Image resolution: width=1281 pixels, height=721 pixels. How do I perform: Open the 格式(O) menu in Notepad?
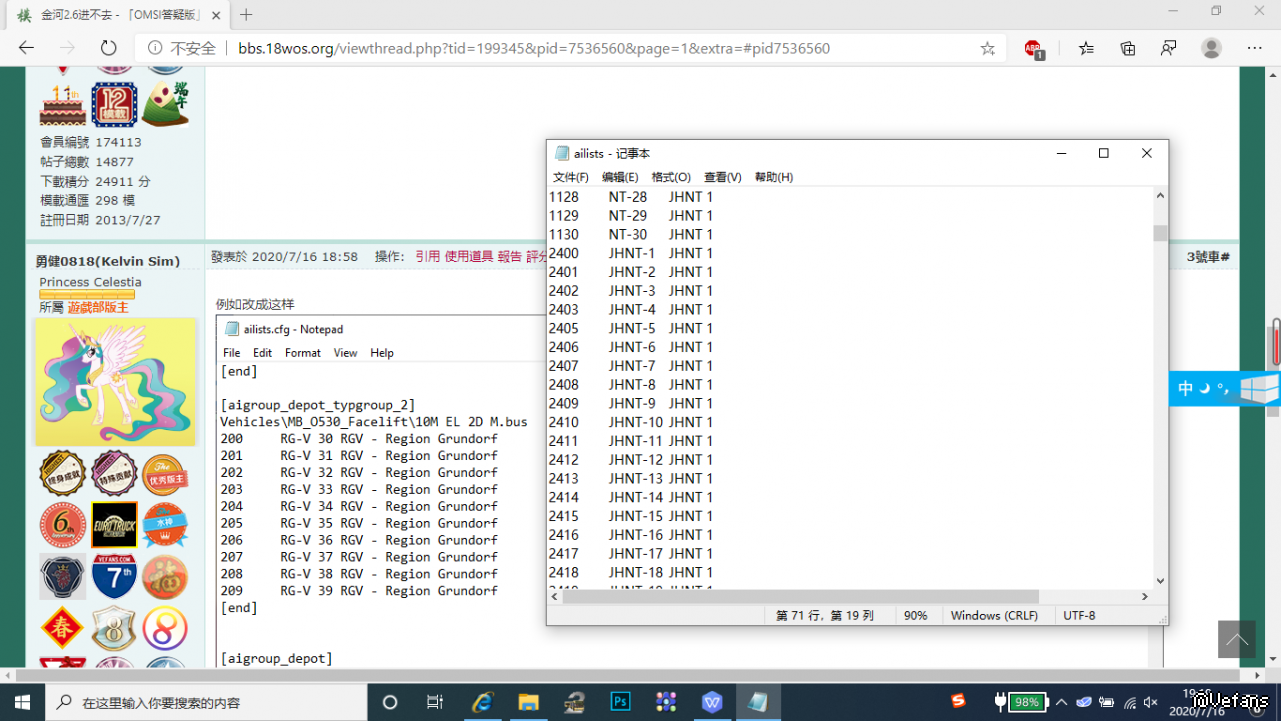[x=671, y=177]
